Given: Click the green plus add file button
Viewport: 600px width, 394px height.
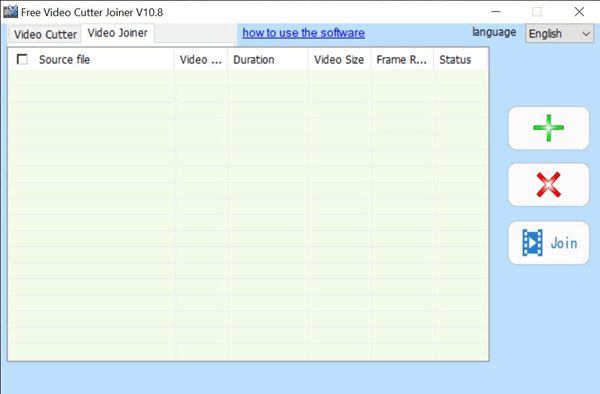Looking at the screenshot, I should pyautogui.click(x=548, y=128).
